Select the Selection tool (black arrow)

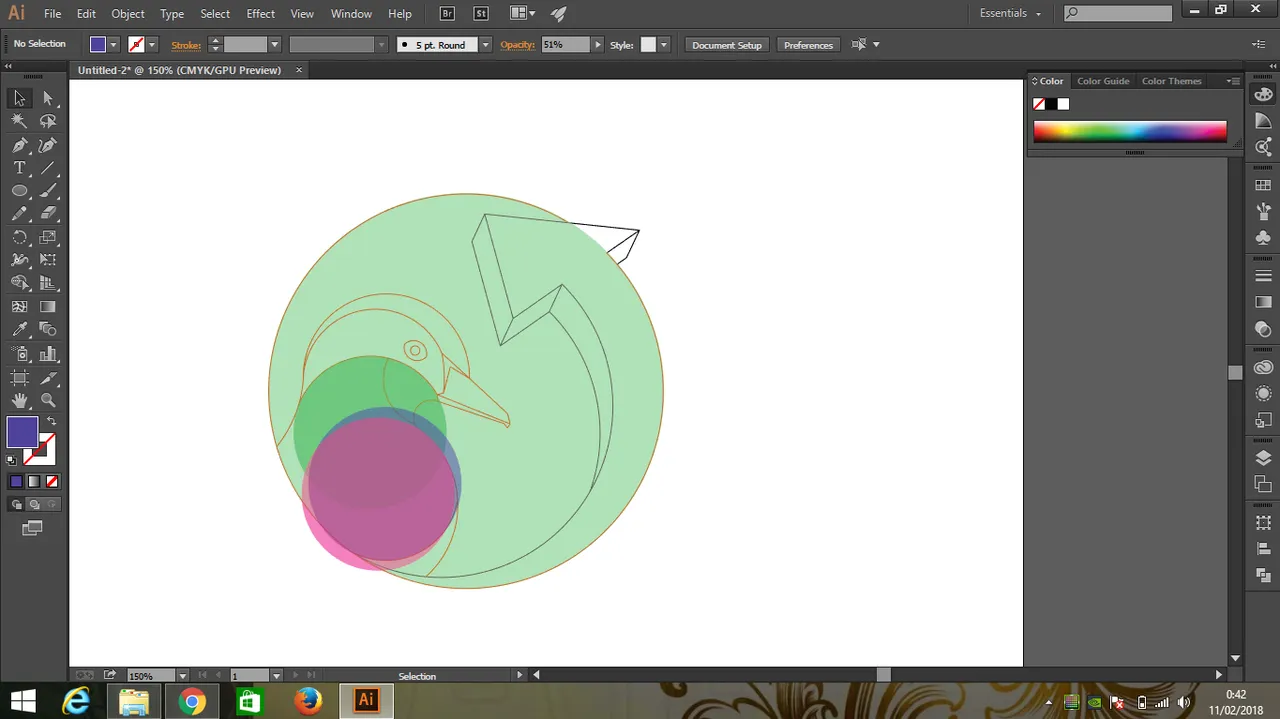19,98
